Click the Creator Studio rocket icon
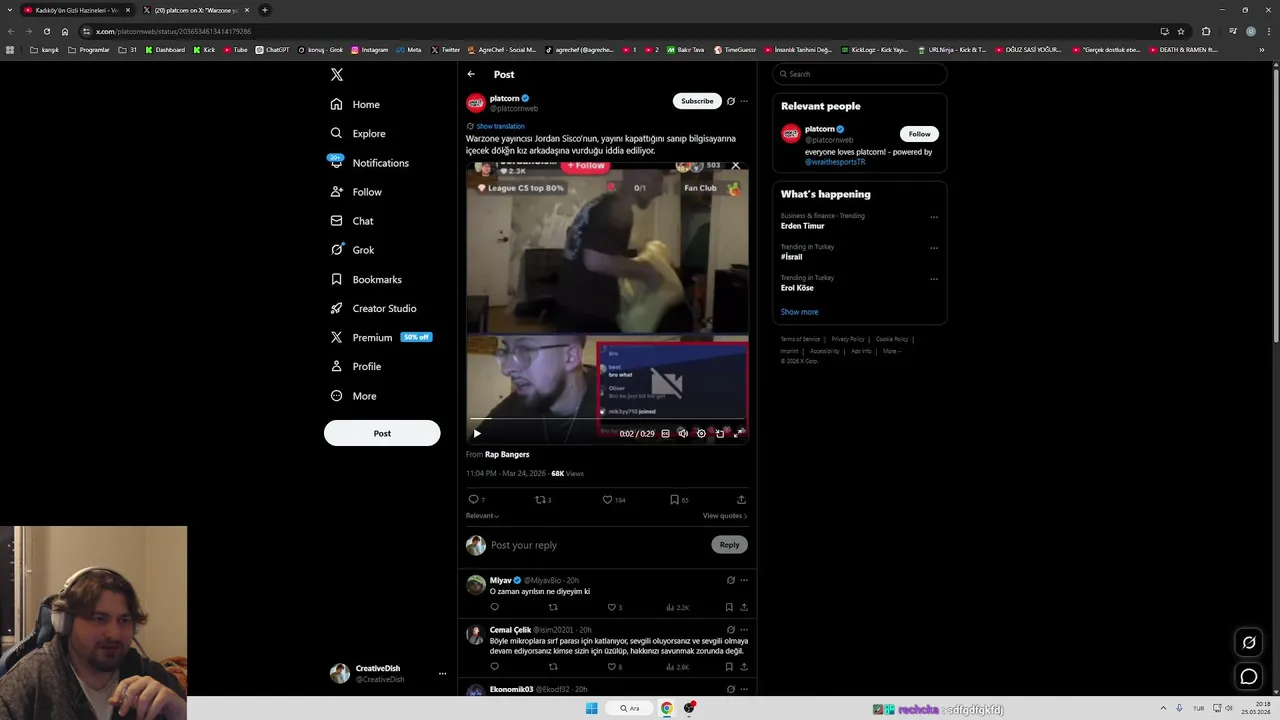 coord(336,308)
